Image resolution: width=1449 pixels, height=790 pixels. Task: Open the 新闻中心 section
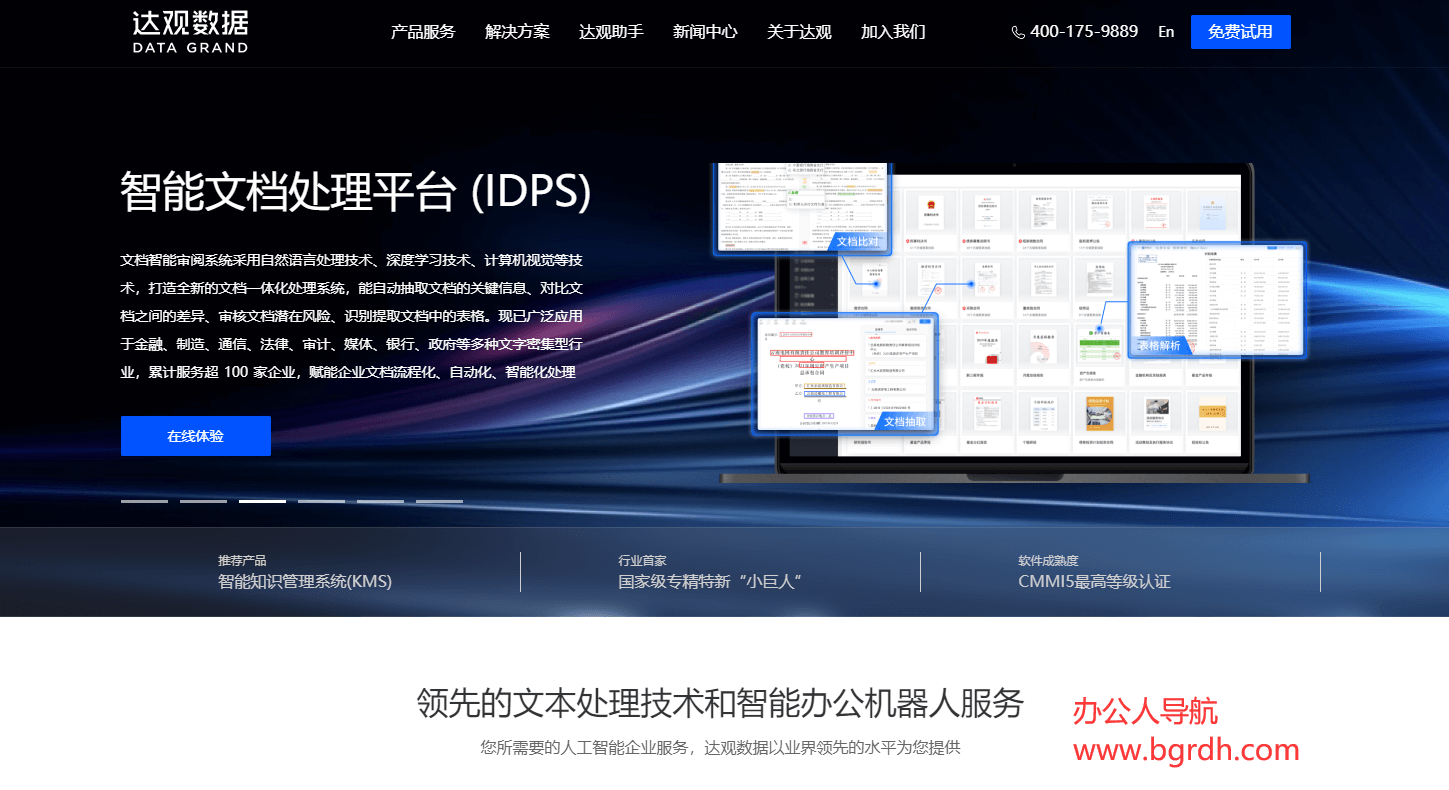[705, 32]
